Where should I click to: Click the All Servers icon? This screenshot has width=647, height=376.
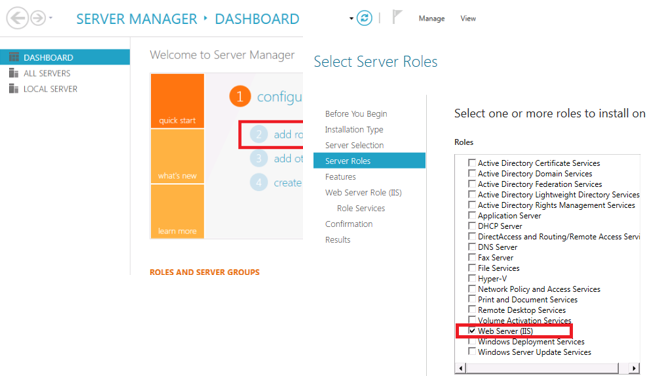(x=14, y=73)
